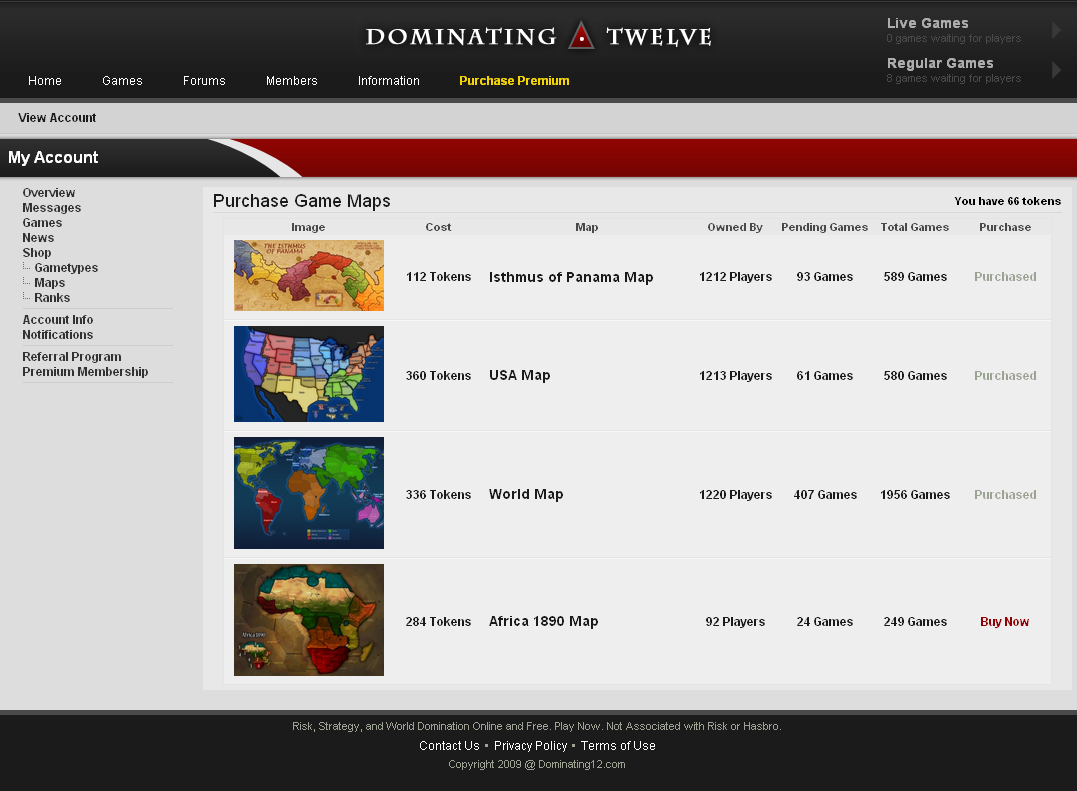Click the World map thumbnail

[x=309, y=493]
